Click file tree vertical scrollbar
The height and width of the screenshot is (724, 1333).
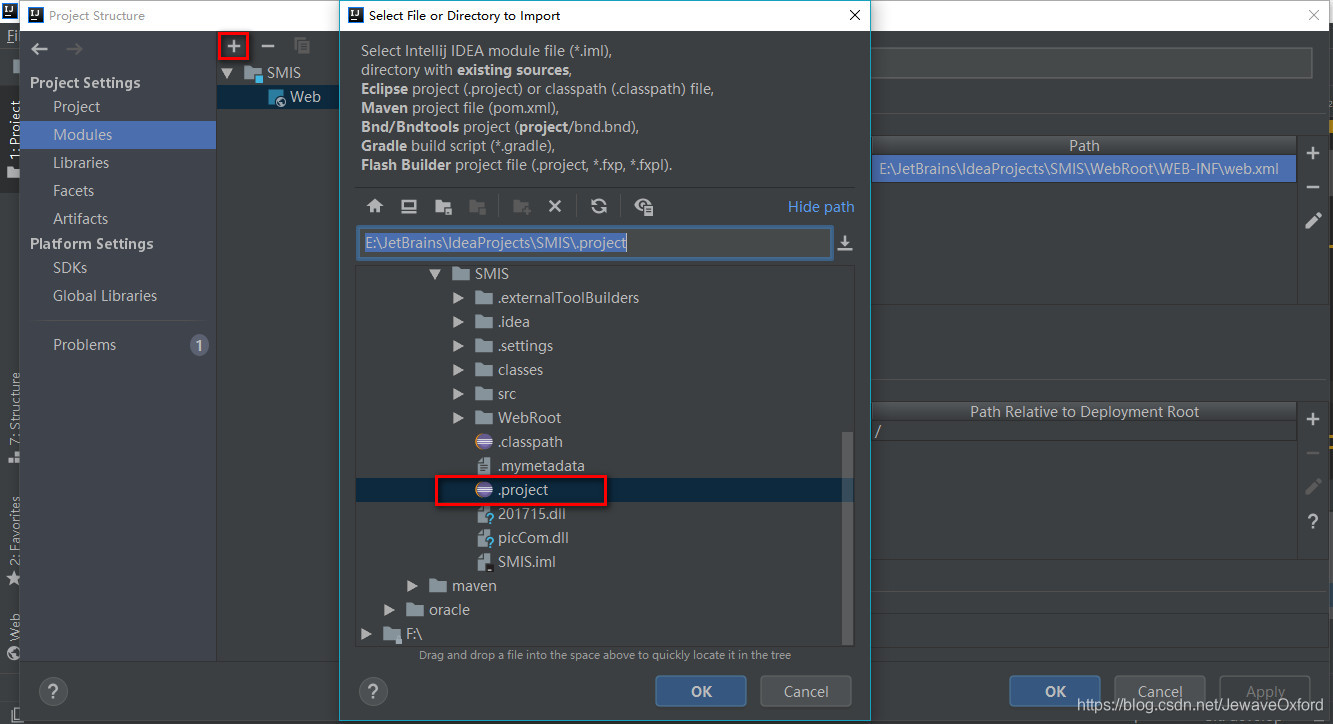coord(848,538)
